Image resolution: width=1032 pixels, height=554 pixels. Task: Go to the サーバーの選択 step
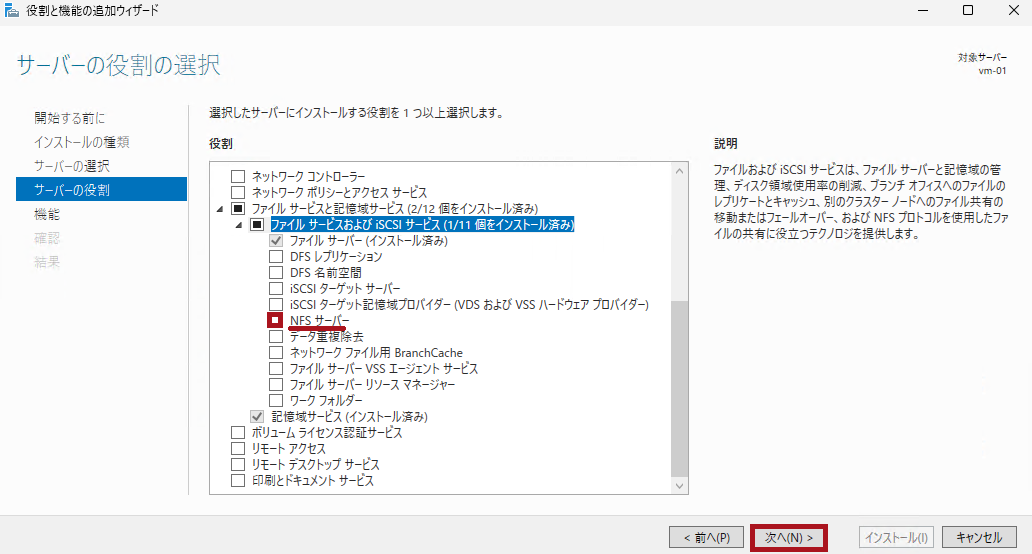click(72, 166)
